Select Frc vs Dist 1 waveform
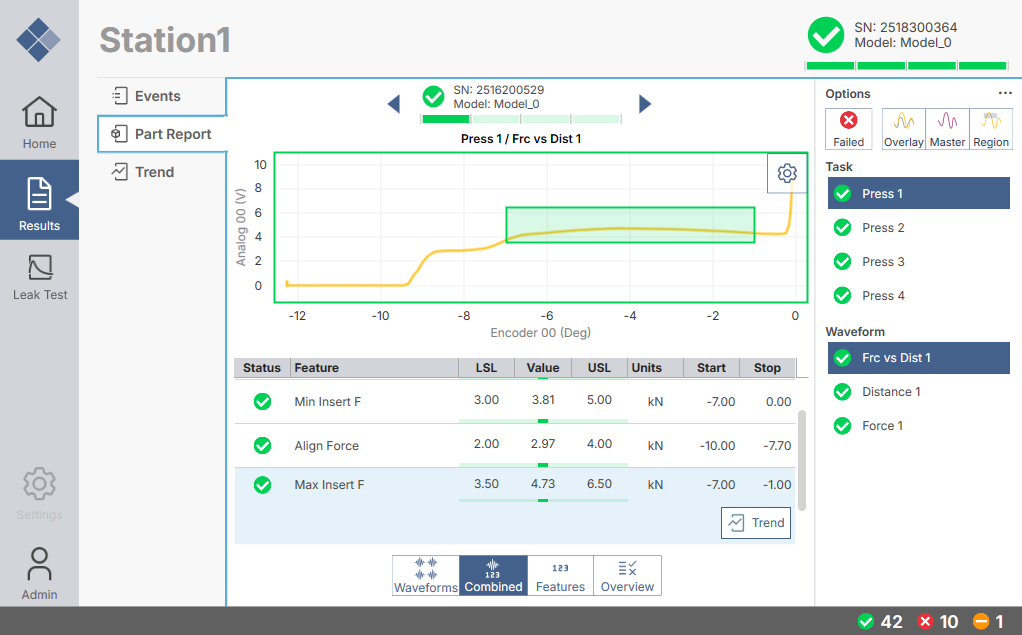The height and width of the screenshot is (635, 1022). [918, 358]
